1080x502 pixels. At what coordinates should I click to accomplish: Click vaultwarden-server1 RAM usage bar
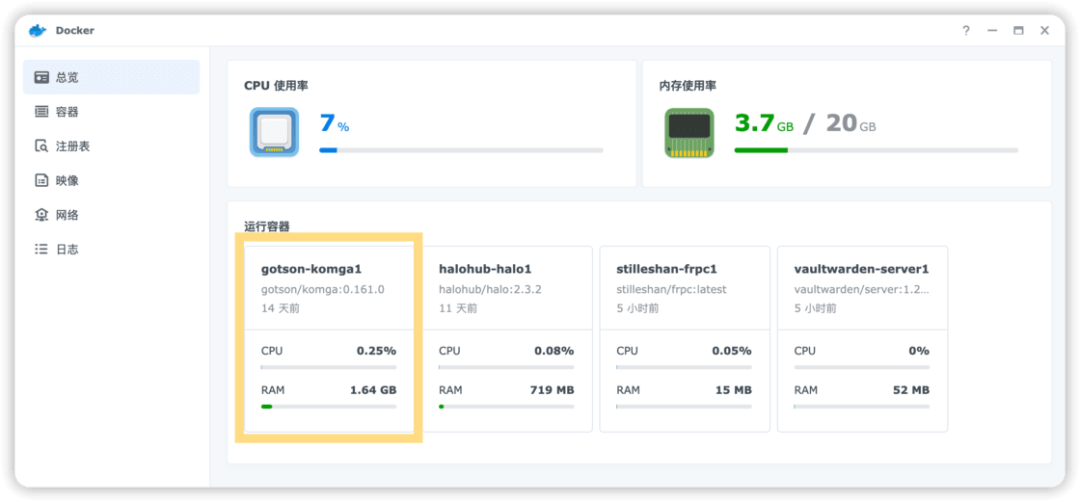coord(862,406)
